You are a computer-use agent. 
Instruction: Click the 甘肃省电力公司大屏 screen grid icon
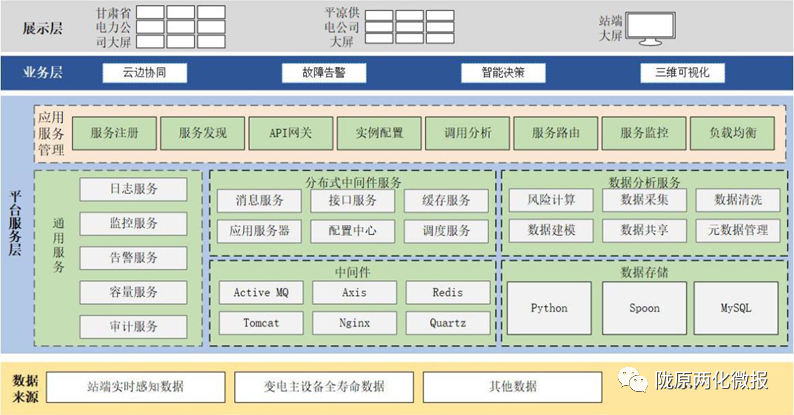[181, 27]
